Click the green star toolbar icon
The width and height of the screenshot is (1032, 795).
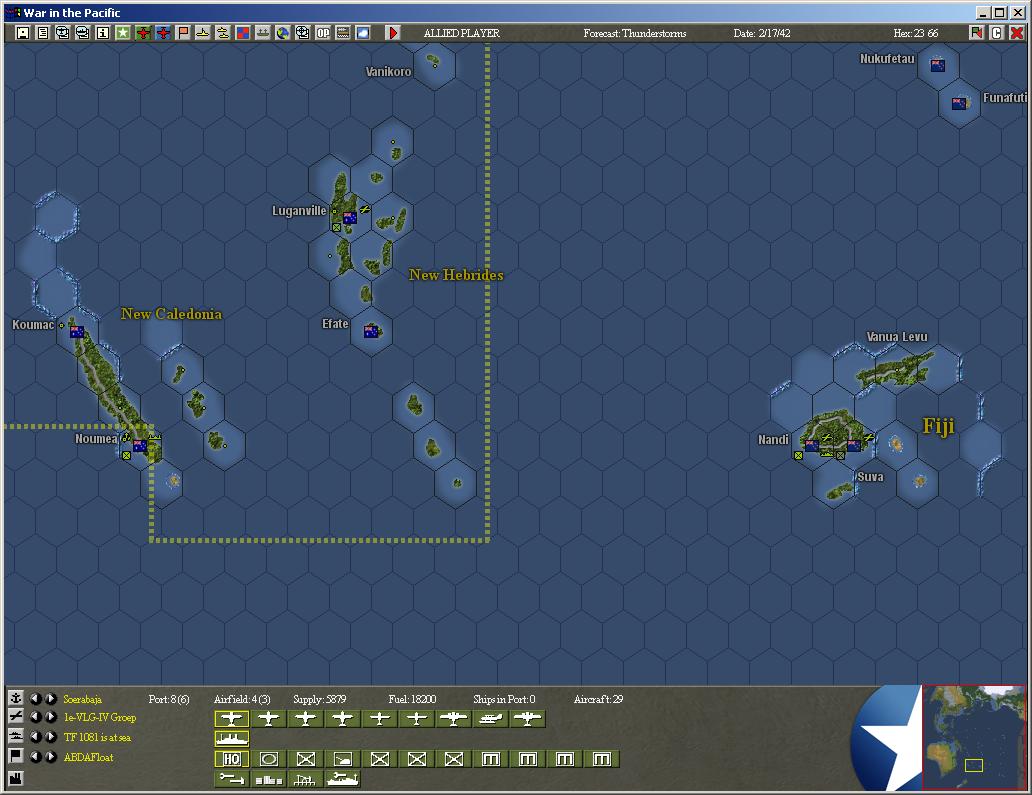pyautogui.click(x=123, y=33)
